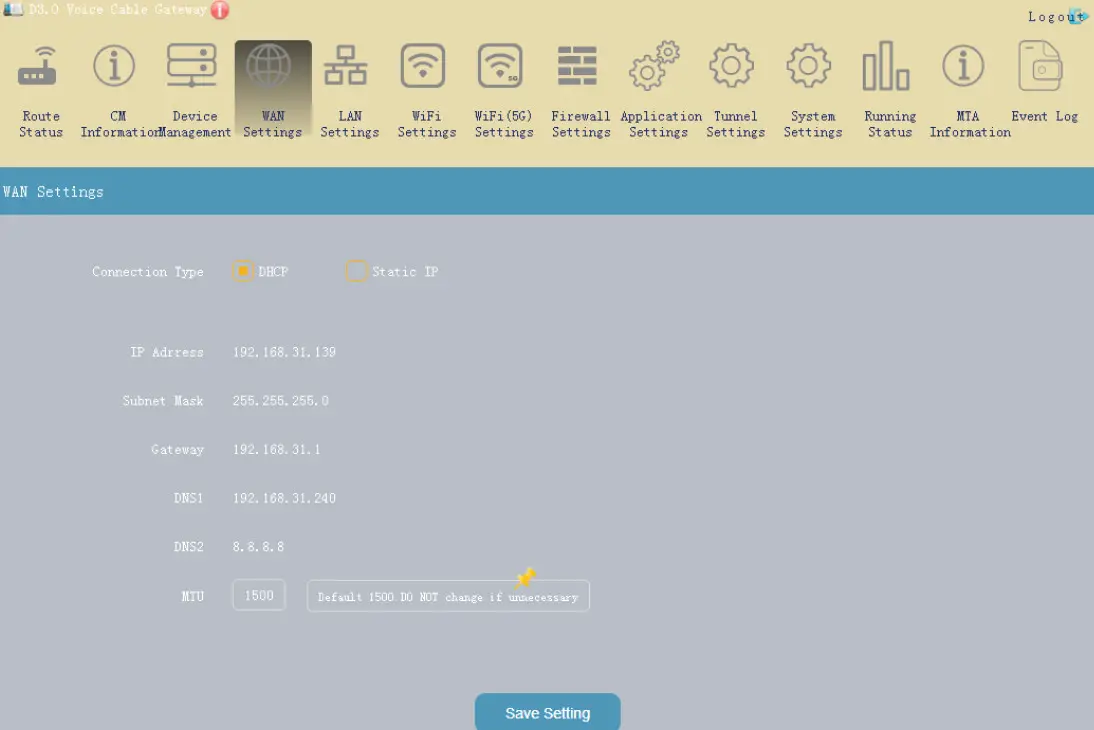Open the WiFi (5G) Settings icon
1094x730 pixels.
coord(500,66)
